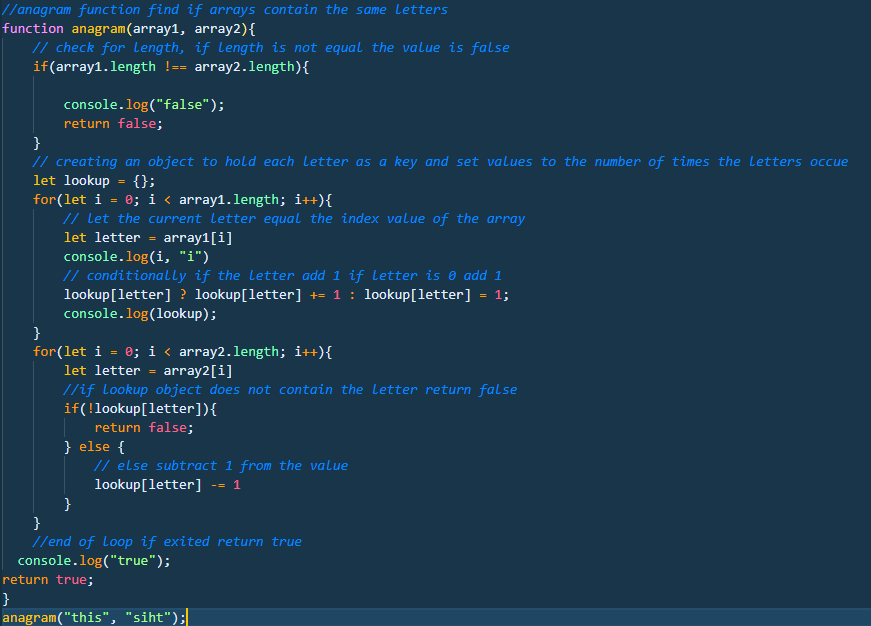Click the comment '//end of loop if exited return true'
The height and width of the screenshot is (626, 871).
pos(167,542)
